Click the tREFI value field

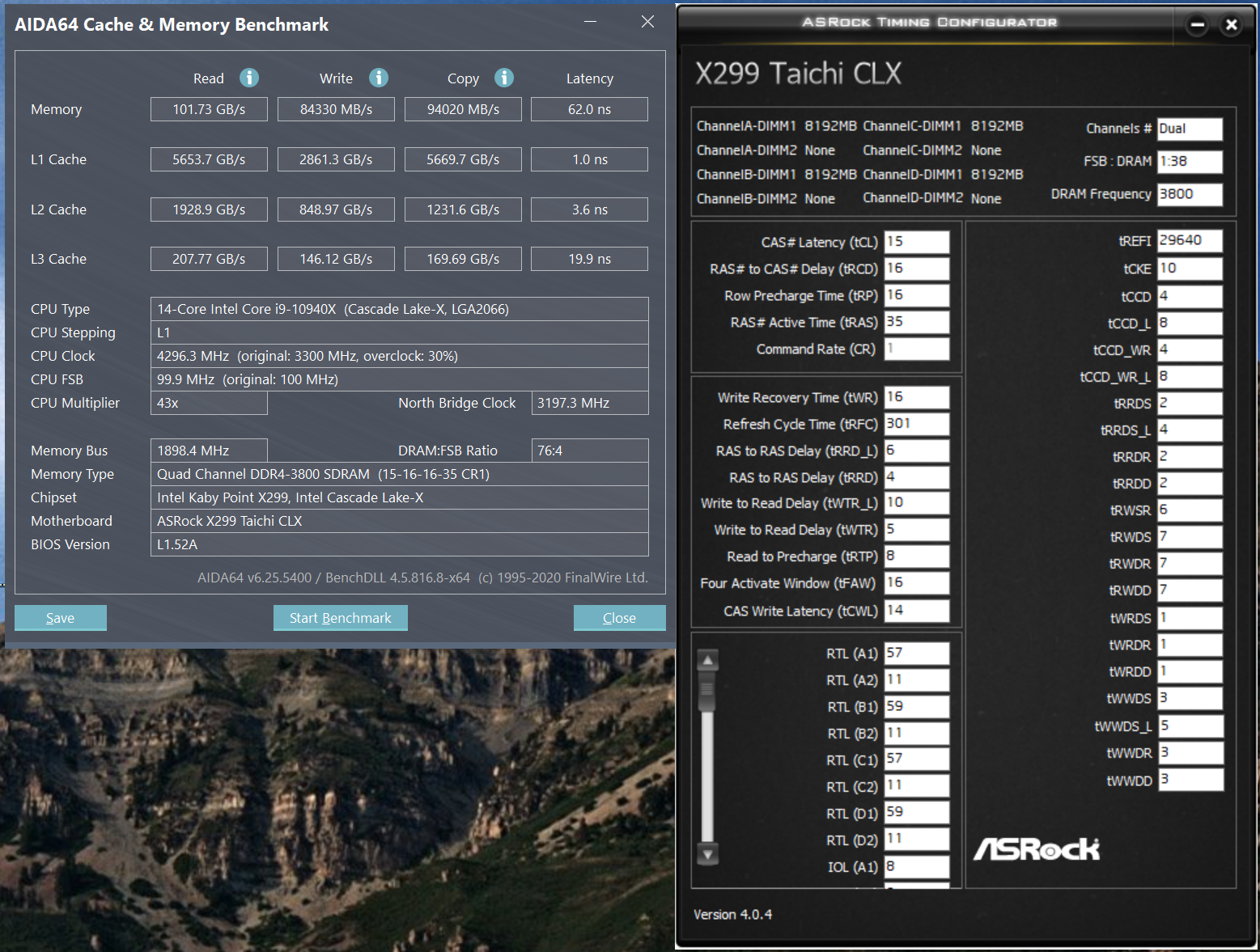click(1190, 241)
